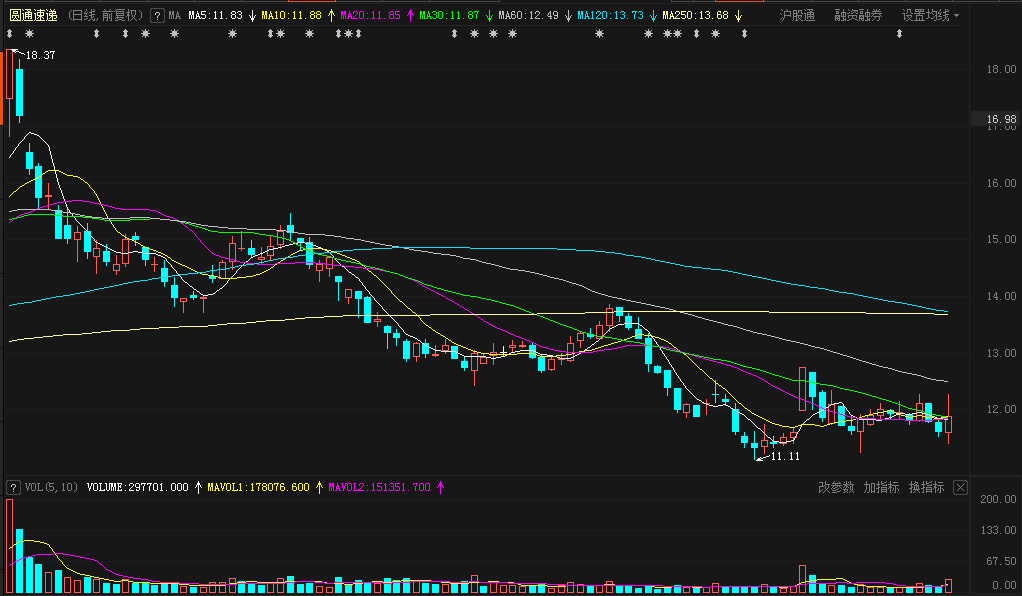The height and width of the screenshot is (596, 1022).
Task: Click 改参数 to edit indicator parameters
Action: coord(836,487)
